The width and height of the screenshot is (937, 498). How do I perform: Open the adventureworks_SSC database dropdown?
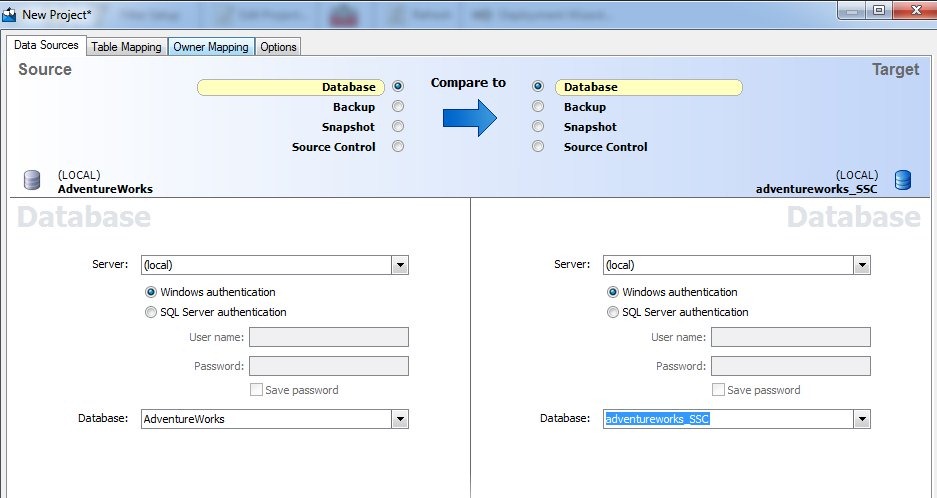click(x=861, y=419)
